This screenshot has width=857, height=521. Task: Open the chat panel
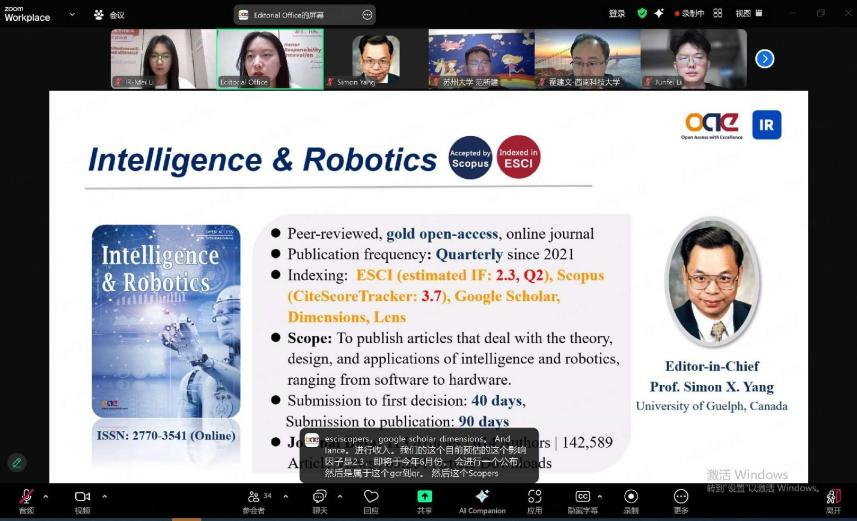[319, 497]
